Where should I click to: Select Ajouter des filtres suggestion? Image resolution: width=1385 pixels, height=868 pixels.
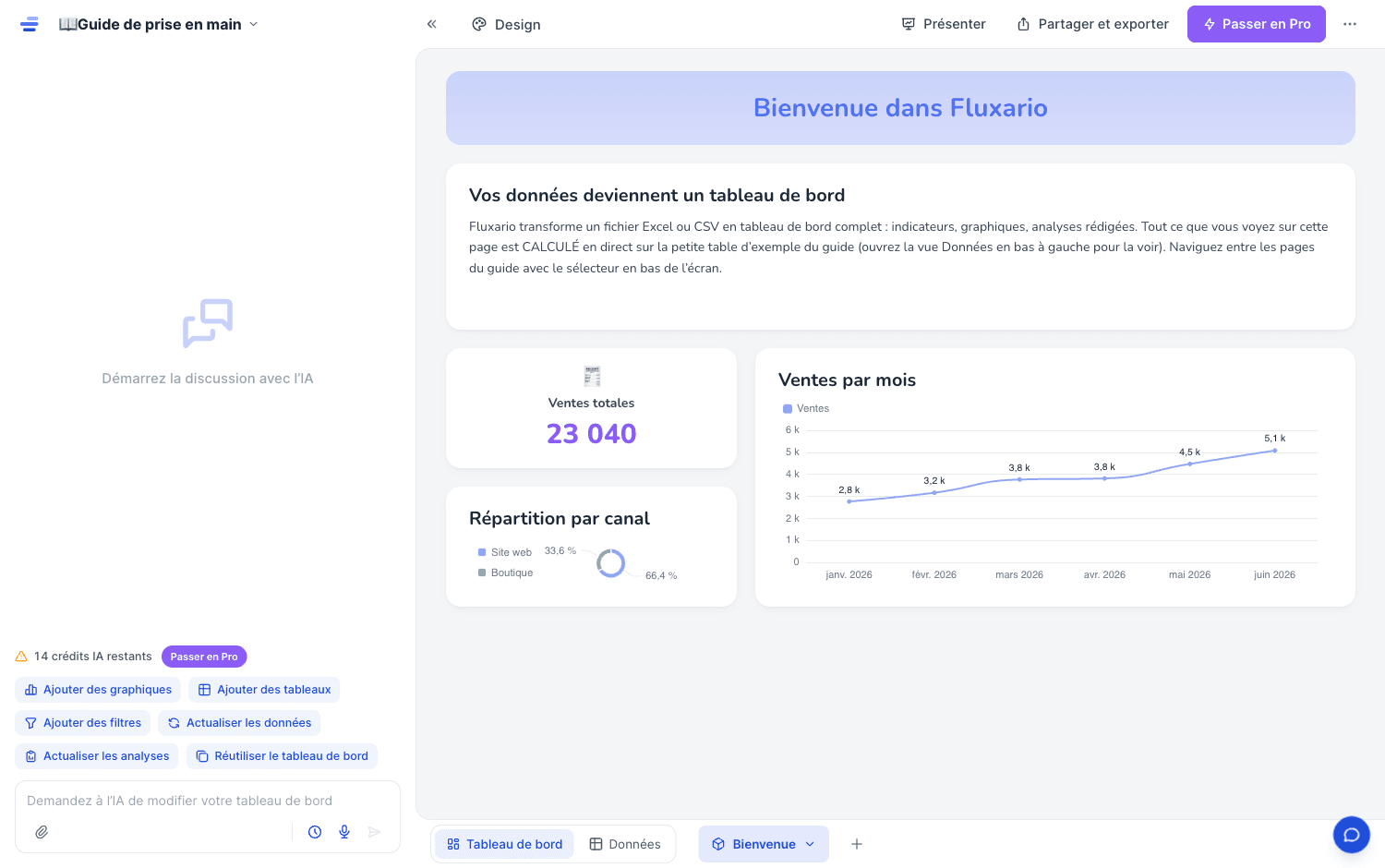pos(83,723)
